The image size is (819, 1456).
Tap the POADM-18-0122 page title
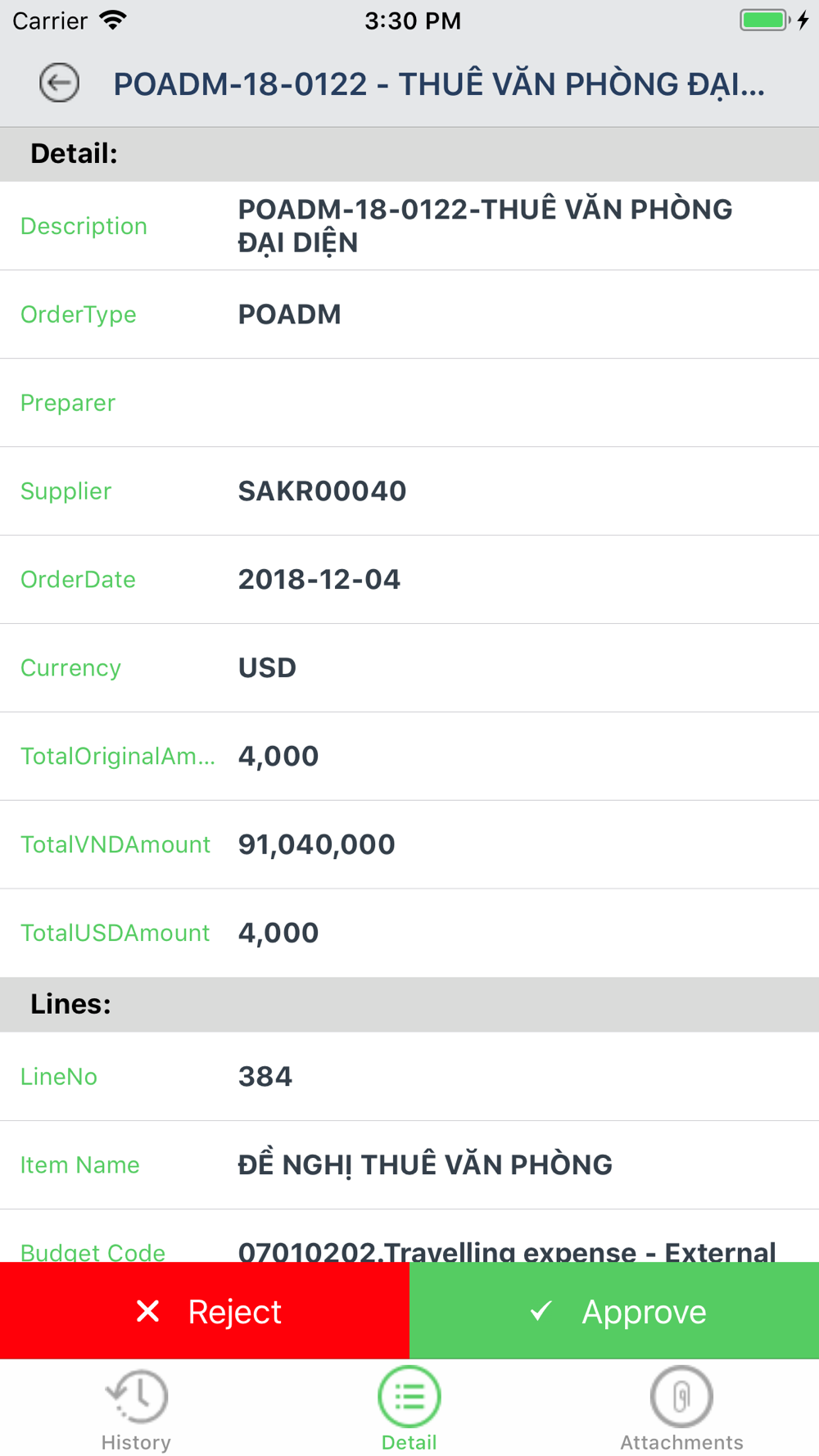[x=439, y=84]
